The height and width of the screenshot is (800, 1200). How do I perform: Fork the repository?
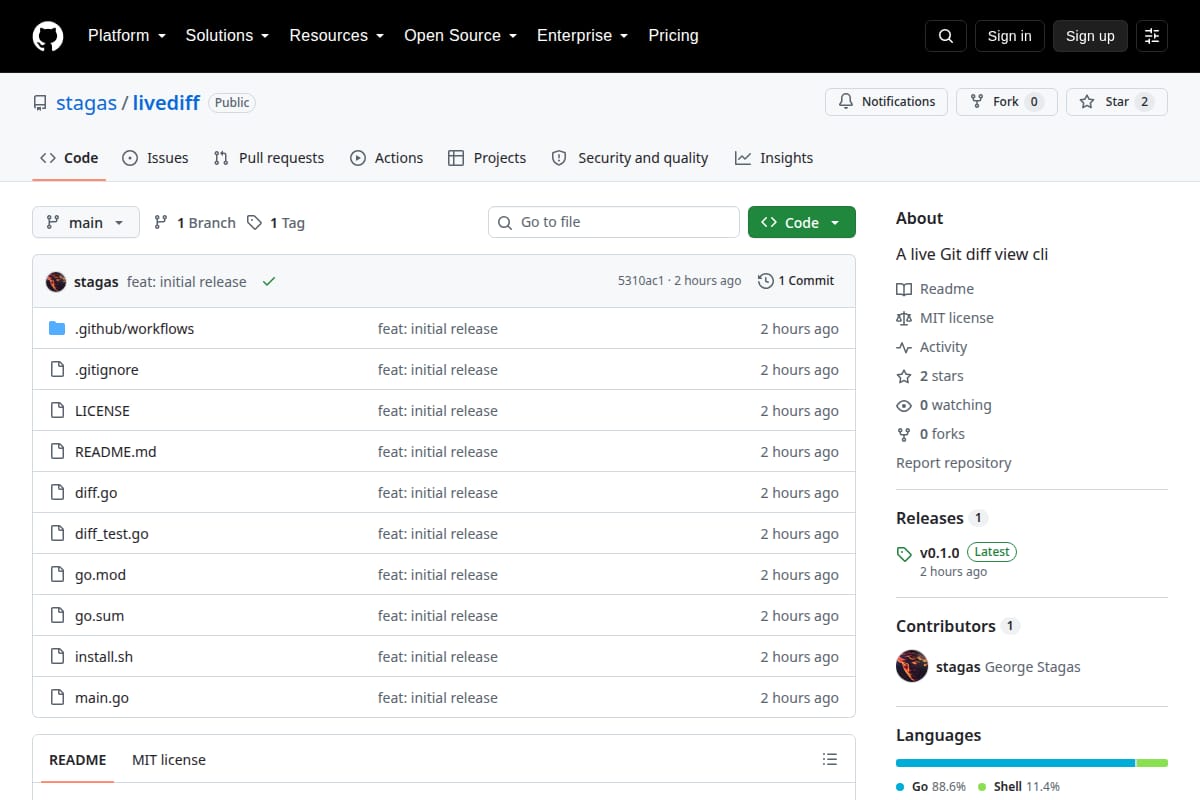pyautogui.click(x=1006, y=102)
